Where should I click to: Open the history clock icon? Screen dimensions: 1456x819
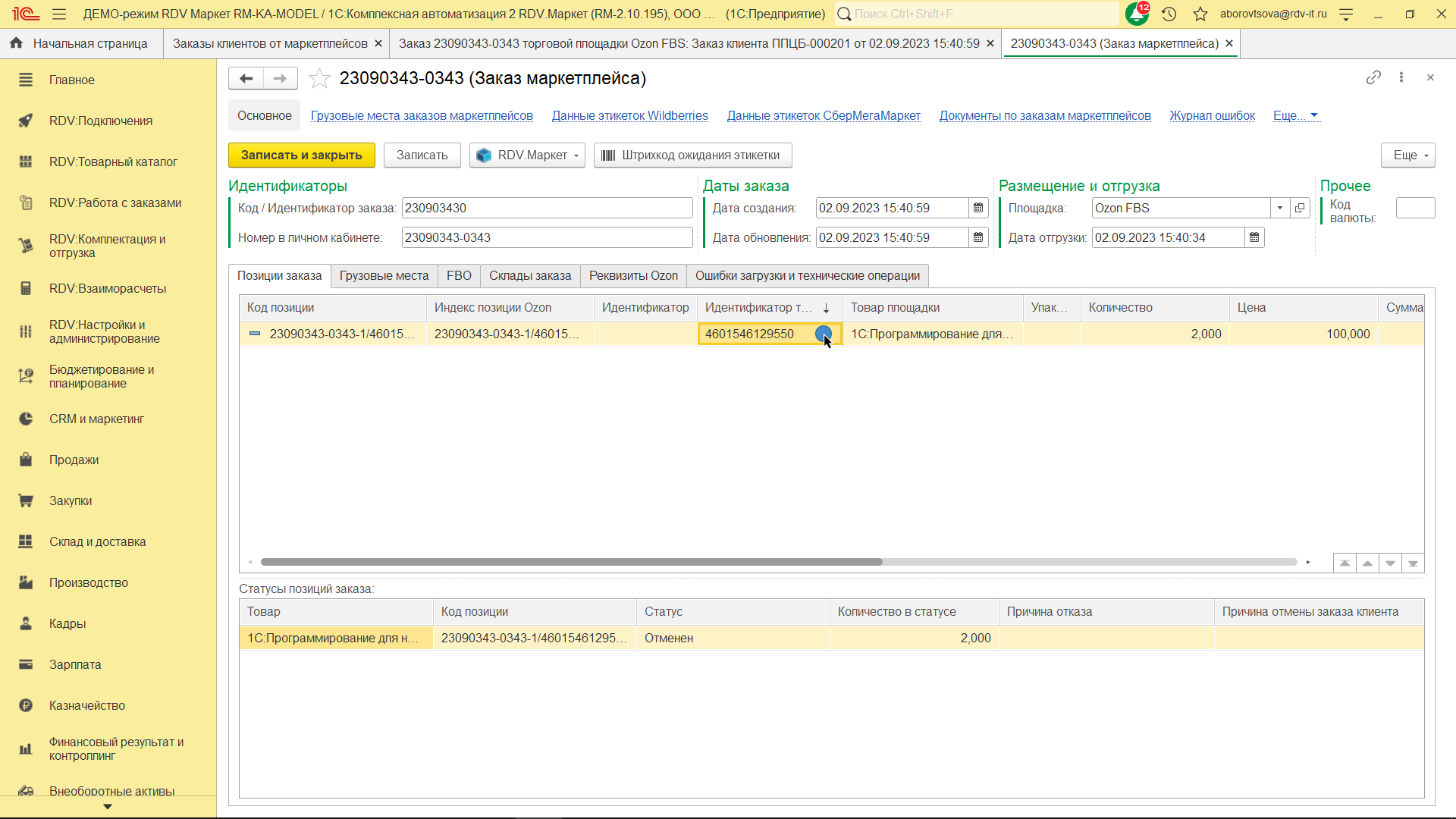pos(1169,14)
